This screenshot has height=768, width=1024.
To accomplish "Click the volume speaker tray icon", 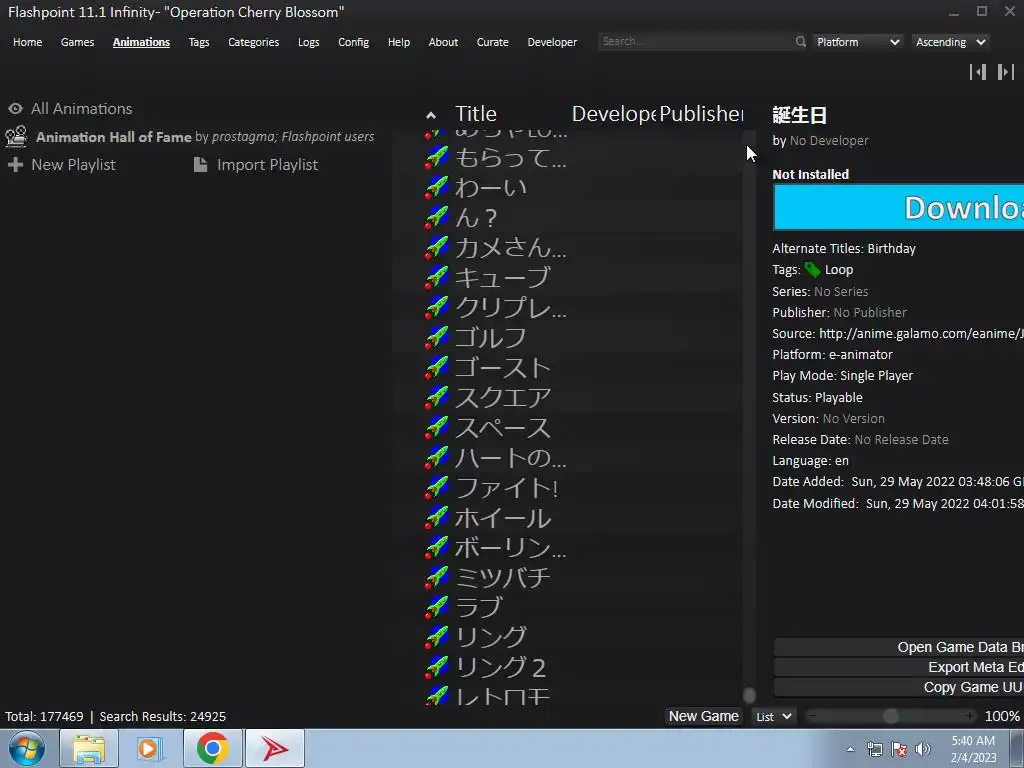I will click(922, 749).
